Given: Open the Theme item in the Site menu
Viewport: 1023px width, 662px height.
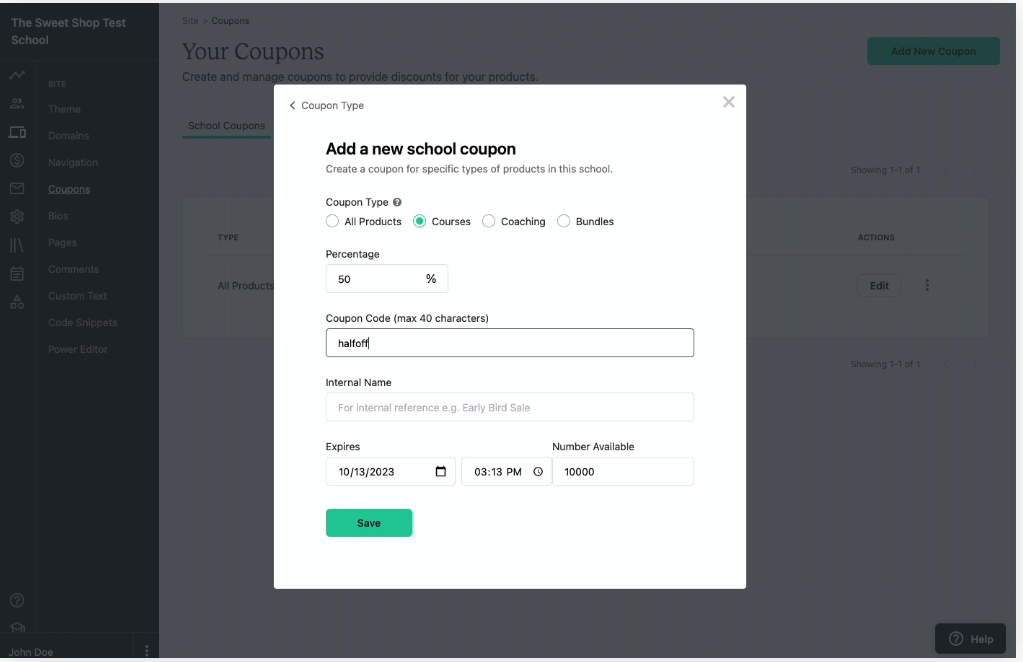Looking at the screenshot, I should [x=64, y=109].
